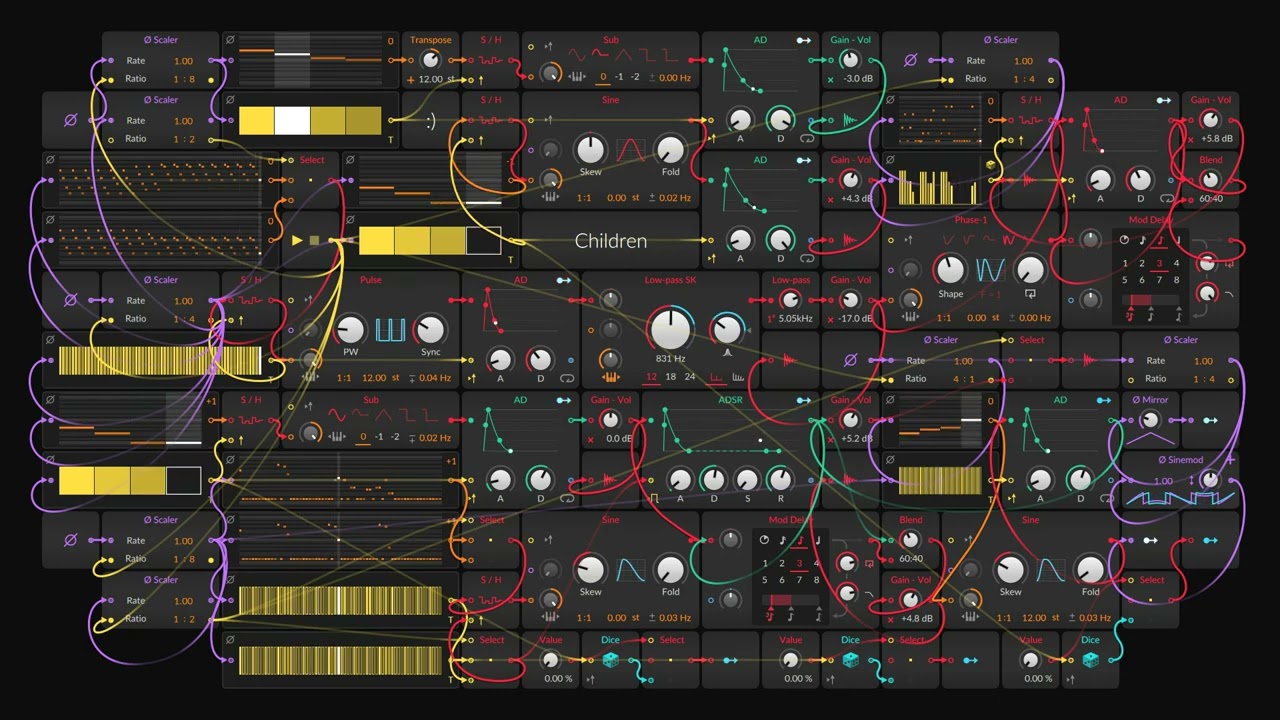Adjust the first bottom Value knob
This screenshot has width=1280, height=720.
550,660
